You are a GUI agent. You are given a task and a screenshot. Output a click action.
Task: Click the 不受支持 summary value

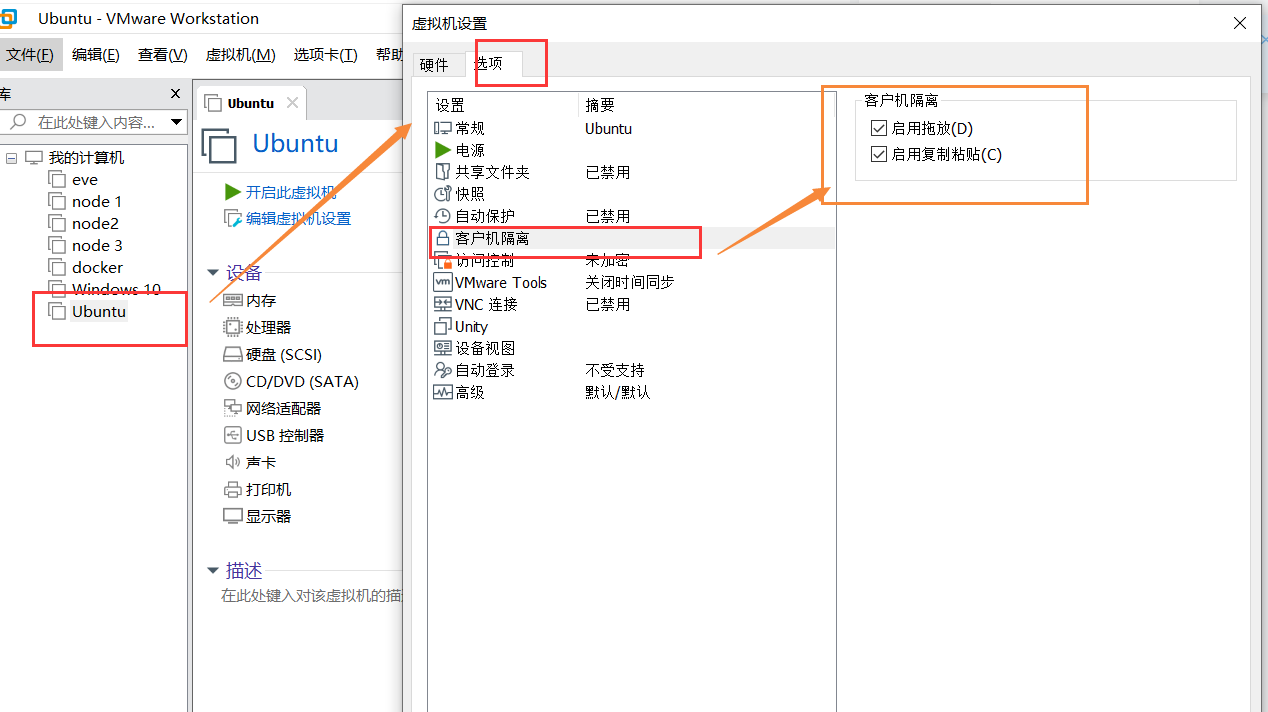615,370
